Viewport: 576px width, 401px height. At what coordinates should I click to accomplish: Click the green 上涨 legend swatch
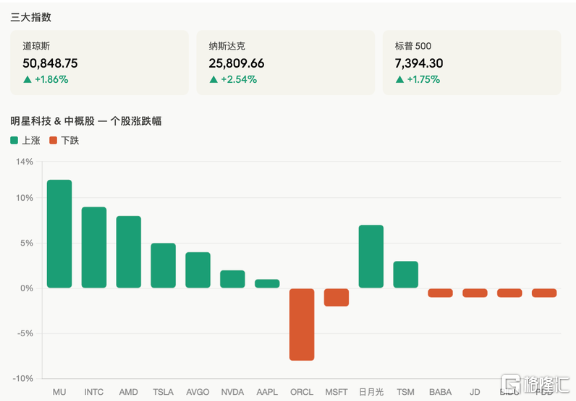tap(14, 140)
